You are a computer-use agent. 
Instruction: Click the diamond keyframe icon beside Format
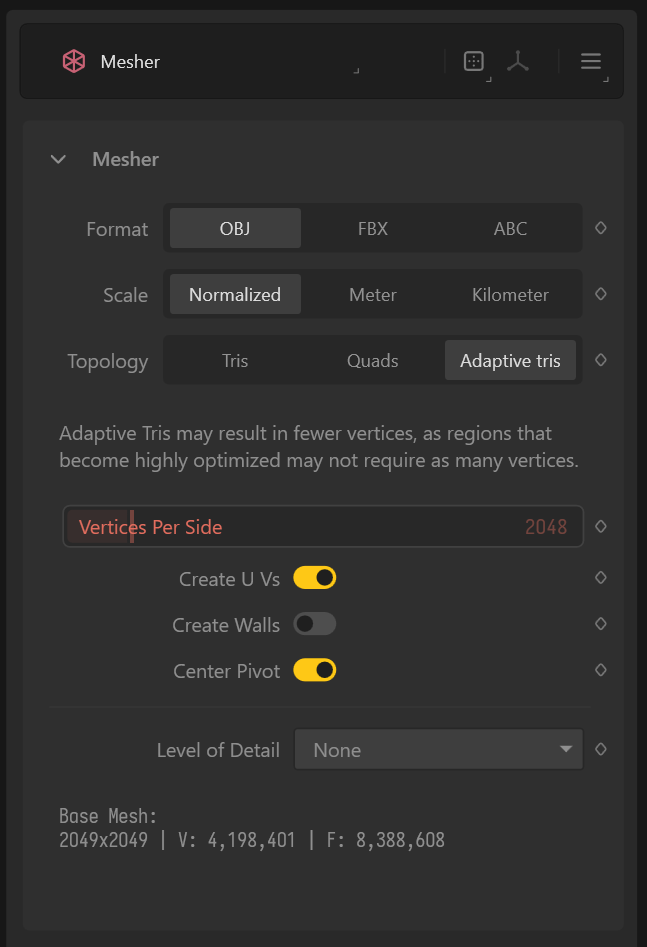point(601,228)
